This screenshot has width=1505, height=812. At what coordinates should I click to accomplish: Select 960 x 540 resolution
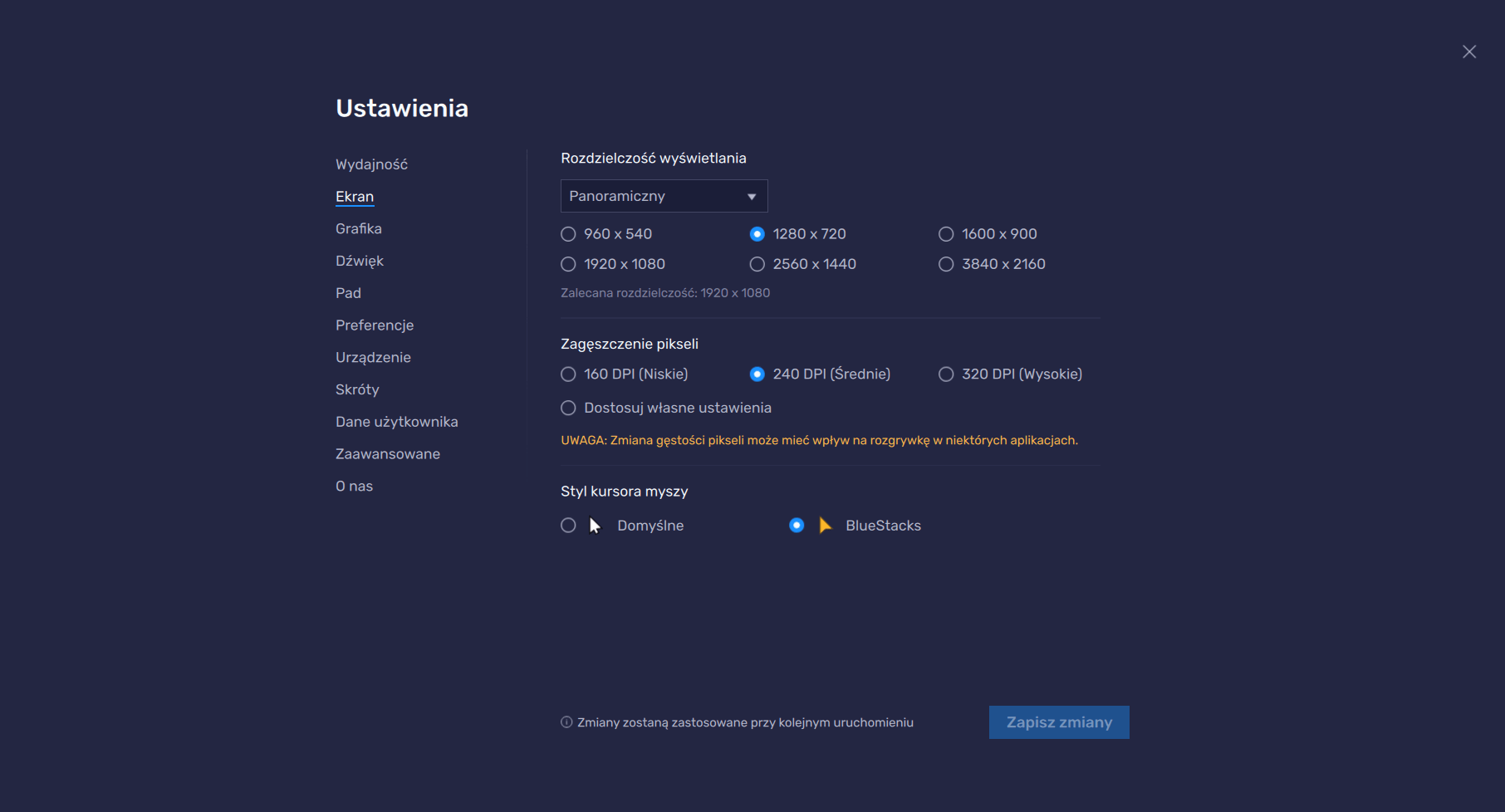pyautogui.click(x=568, y=234)
